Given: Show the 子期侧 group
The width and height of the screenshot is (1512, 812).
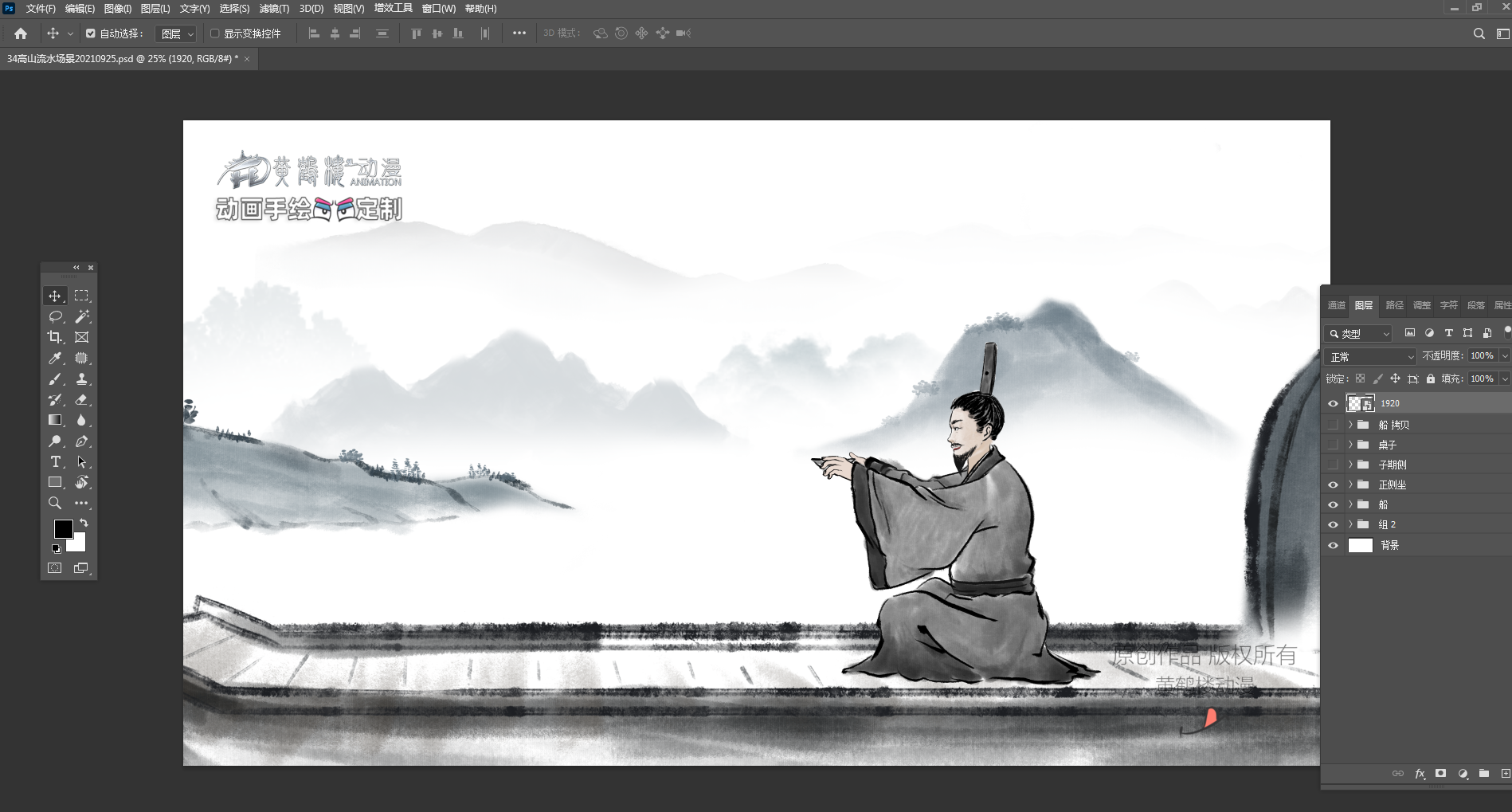Looking at the screenshot, I should tap(1333, 465).
